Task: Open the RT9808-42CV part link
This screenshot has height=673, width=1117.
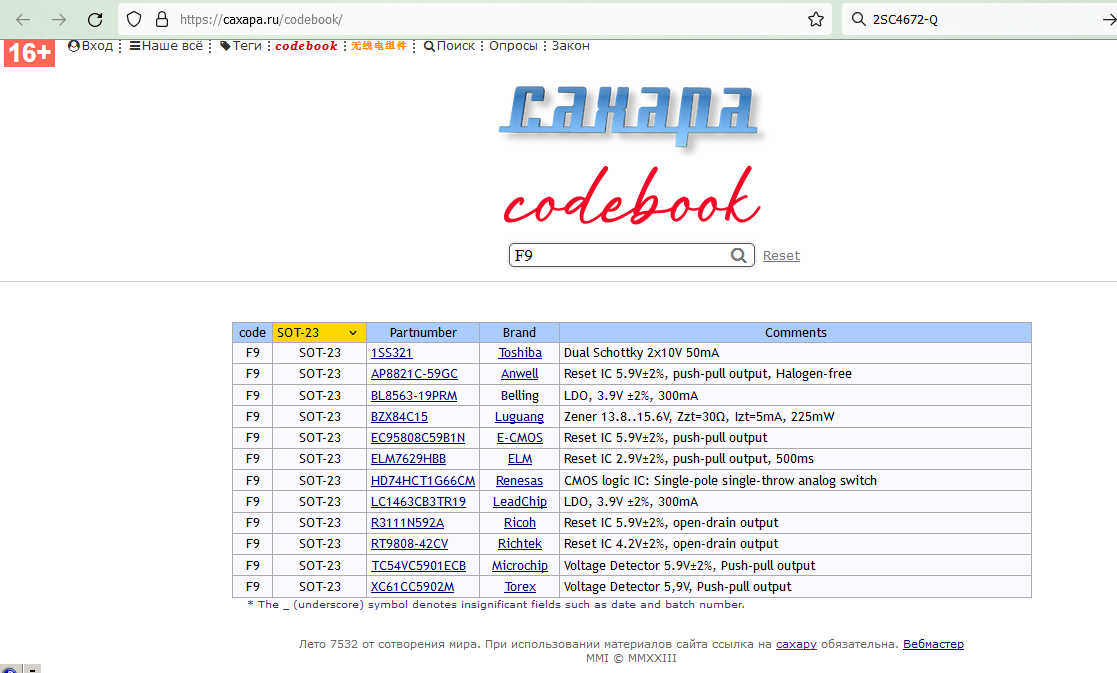Action: point(409,544)
